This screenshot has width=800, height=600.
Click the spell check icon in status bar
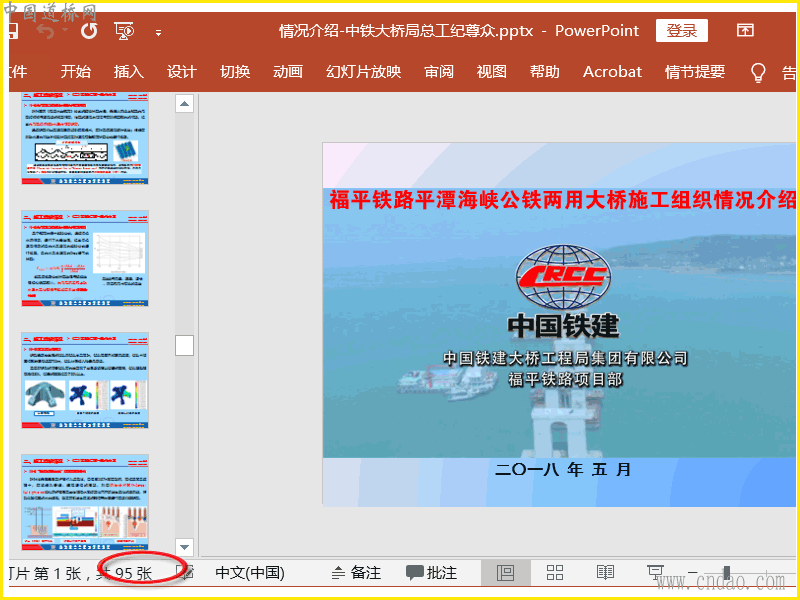point(187,572)
